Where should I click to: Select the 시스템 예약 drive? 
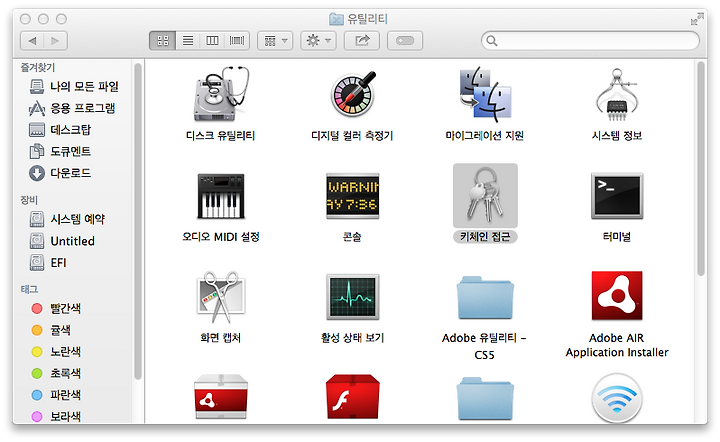pyautogui.click(x=67, y=219)
